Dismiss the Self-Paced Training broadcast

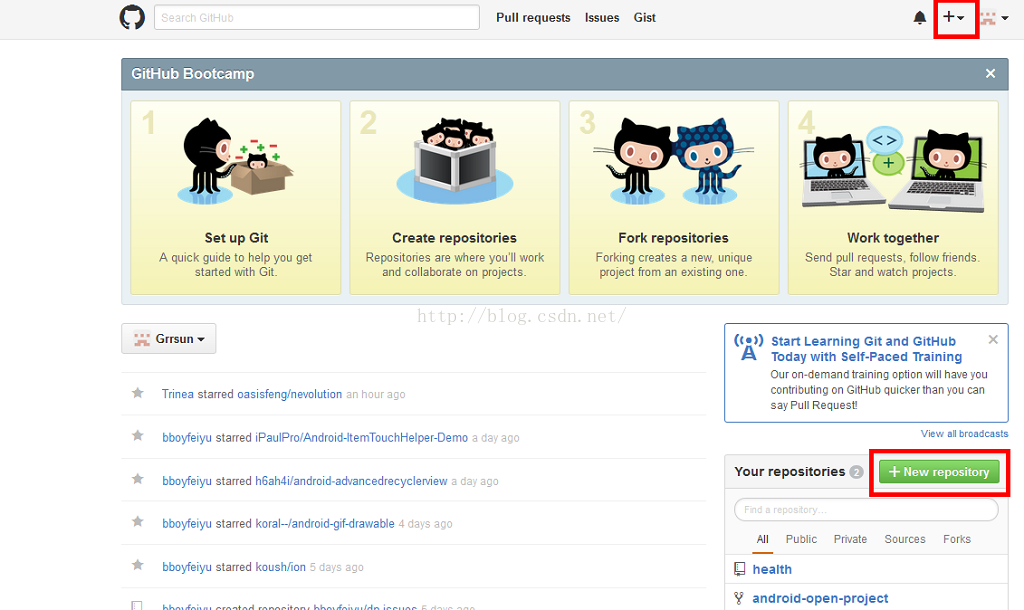(993, 340)
